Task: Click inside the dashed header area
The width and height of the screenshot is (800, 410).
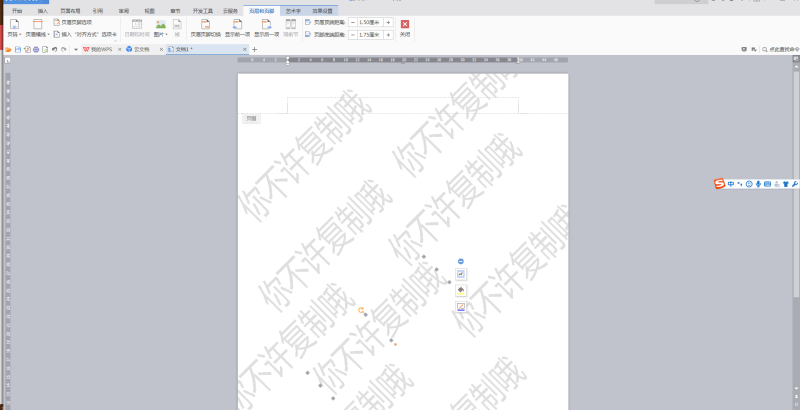Action: 403,105
